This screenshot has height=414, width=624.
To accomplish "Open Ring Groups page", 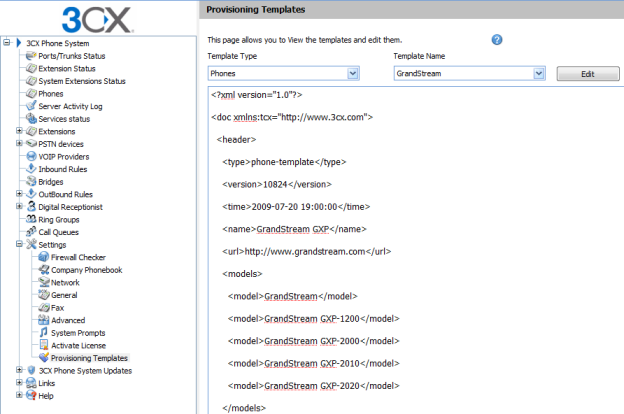I will pos(58,220).
